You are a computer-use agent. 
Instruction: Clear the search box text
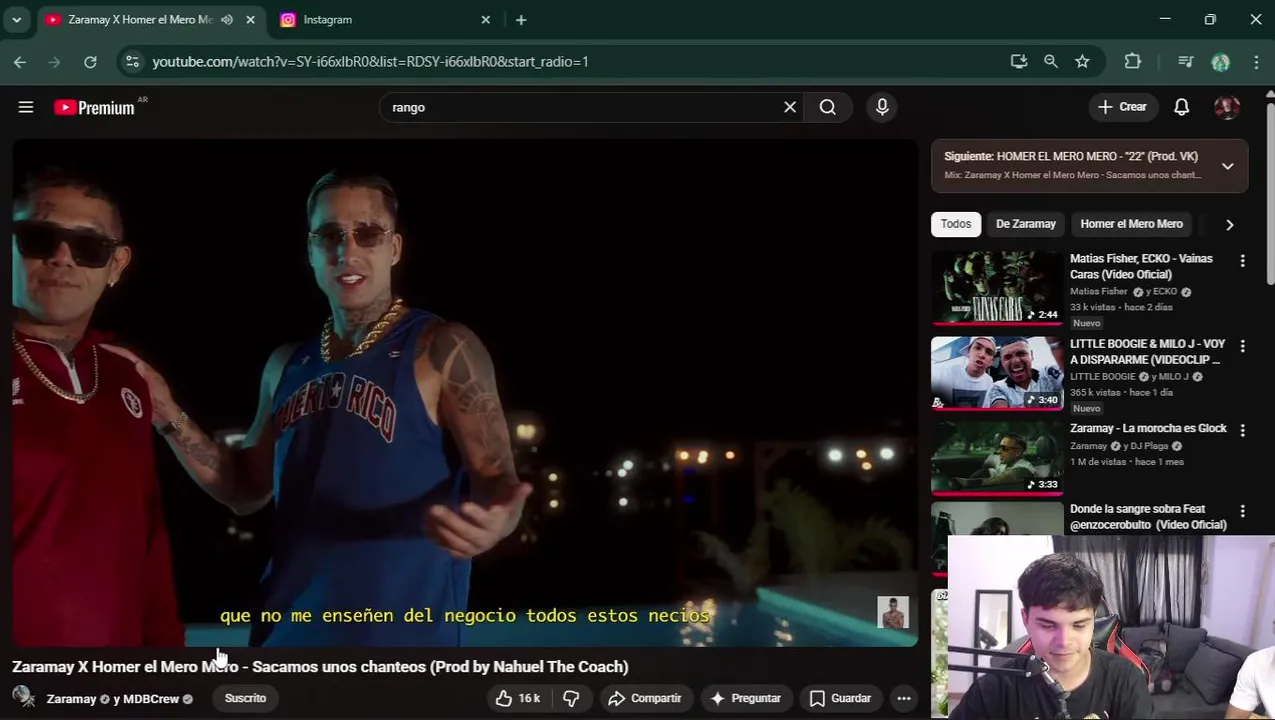coord(790,107)
